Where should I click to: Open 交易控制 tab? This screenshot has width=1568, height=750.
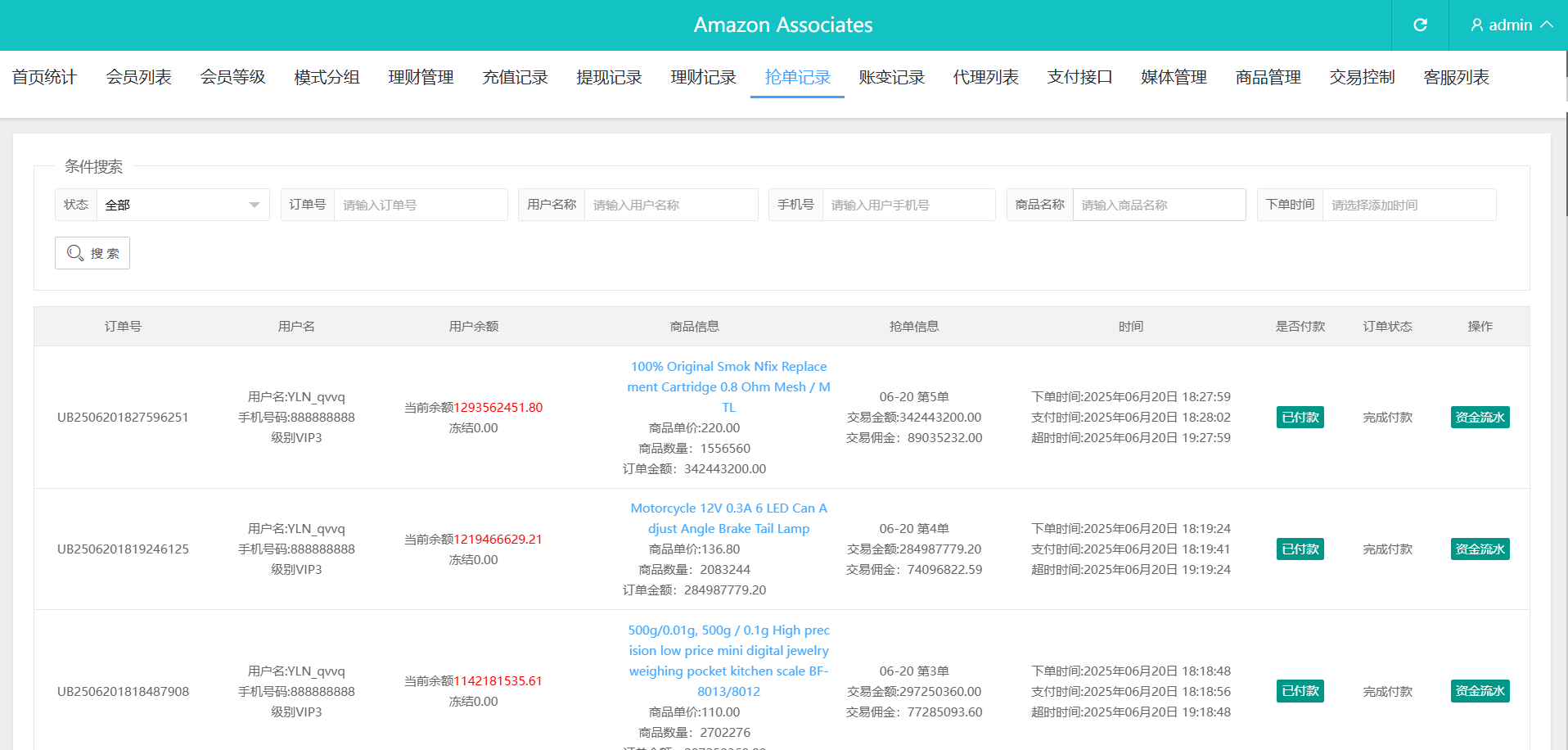(x=1363, y=77)
